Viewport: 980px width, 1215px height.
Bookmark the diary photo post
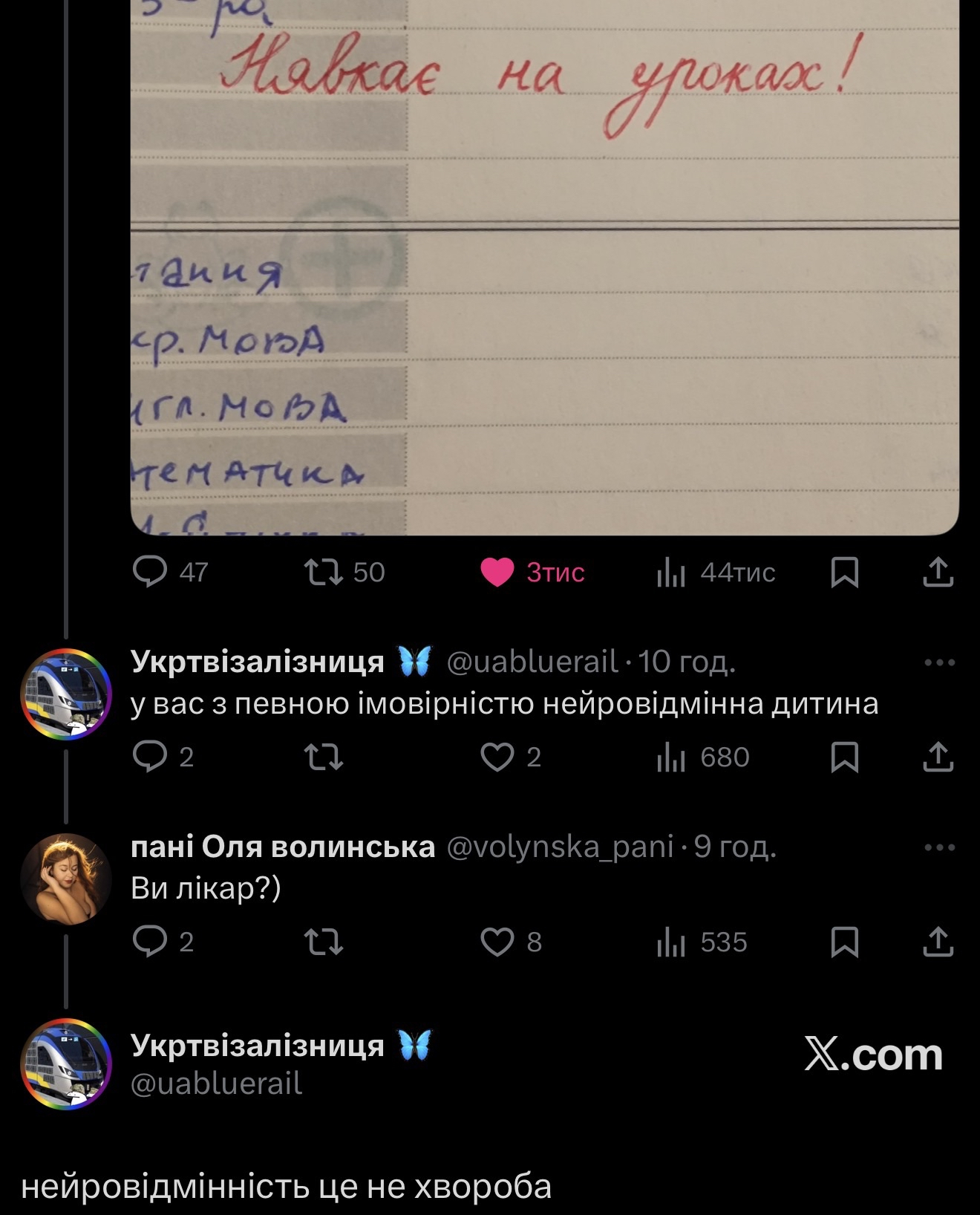tap(845, 572)
